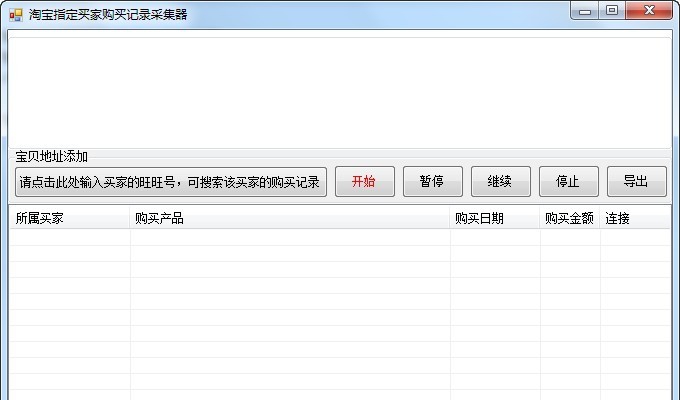680x400 pixels.
Task: Click the upper blank log text area
Action: [340, 92]
